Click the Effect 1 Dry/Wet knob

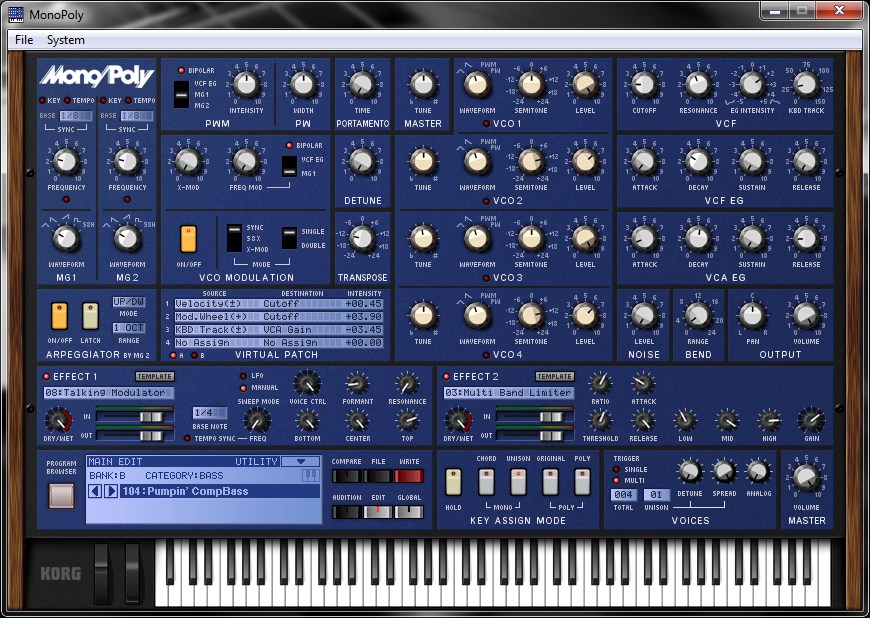(x=58, y=421)
